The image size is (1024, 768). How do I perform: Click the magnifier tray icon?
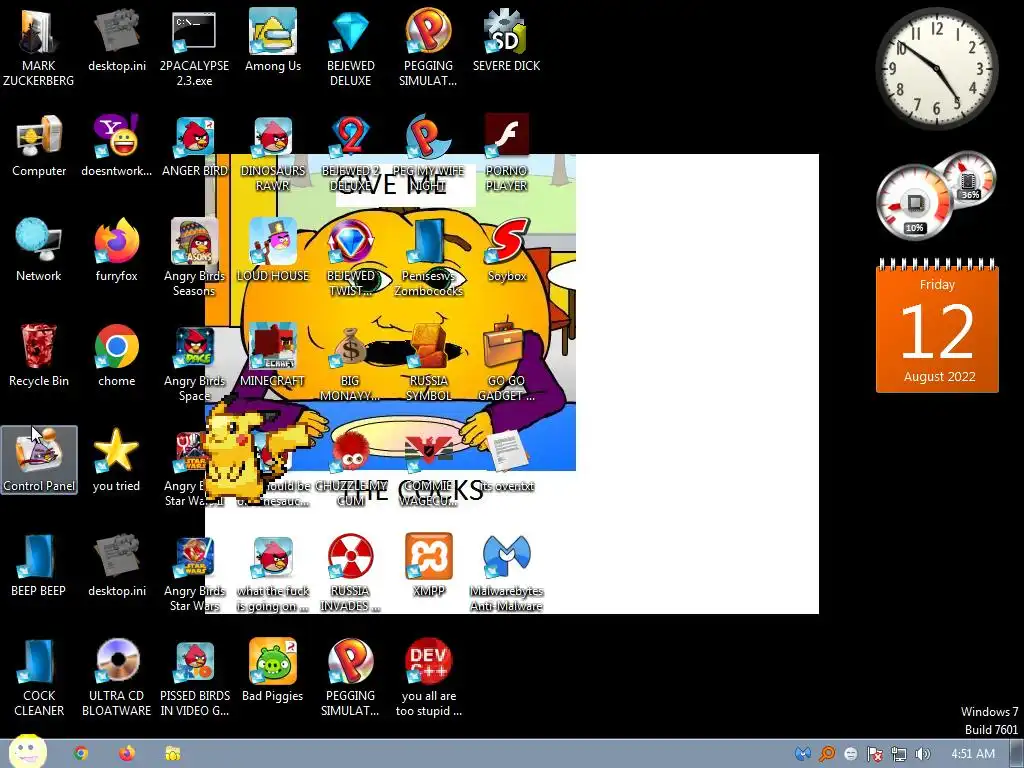pyautogui.click(x=827, y=754)
